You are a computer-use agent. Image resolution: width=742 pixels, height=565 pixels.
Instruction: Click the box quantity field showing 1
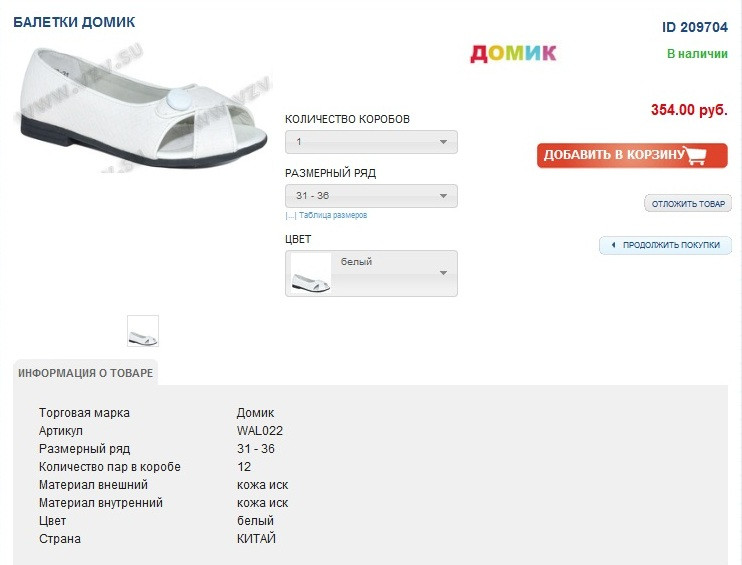pyautogui.click(x=371, y=142)
